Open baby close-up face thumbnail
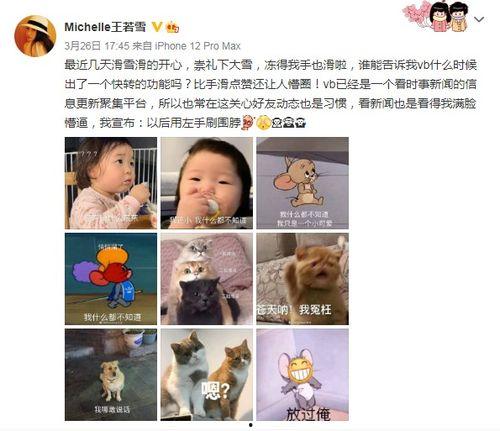 click(x=207, y=183)
